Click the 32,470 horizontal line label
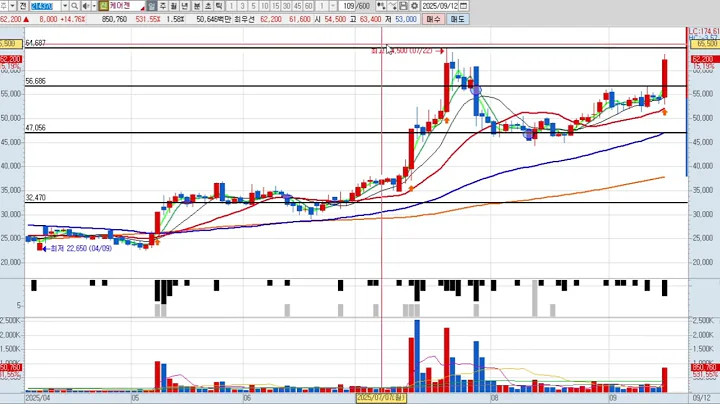720x404 pixels. (x=35, y=198)
